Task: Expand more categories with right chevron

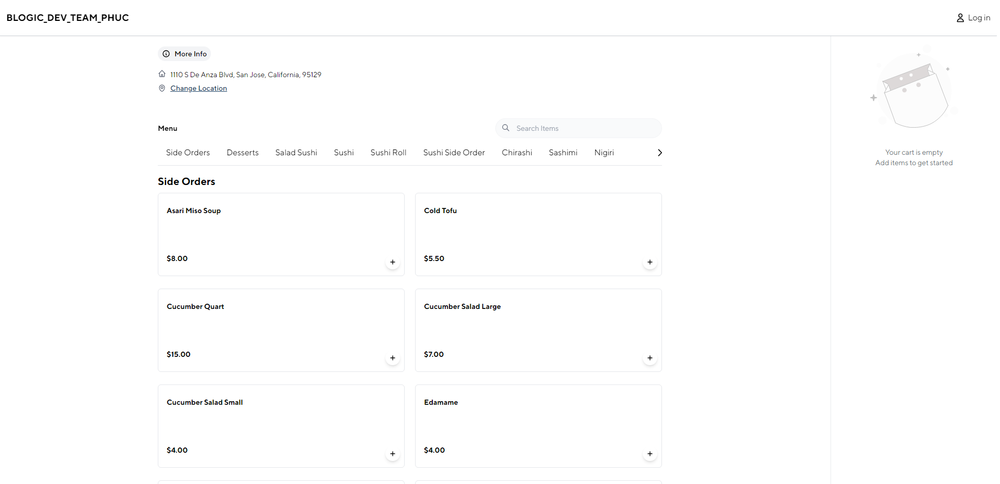Action: point(659,152)
